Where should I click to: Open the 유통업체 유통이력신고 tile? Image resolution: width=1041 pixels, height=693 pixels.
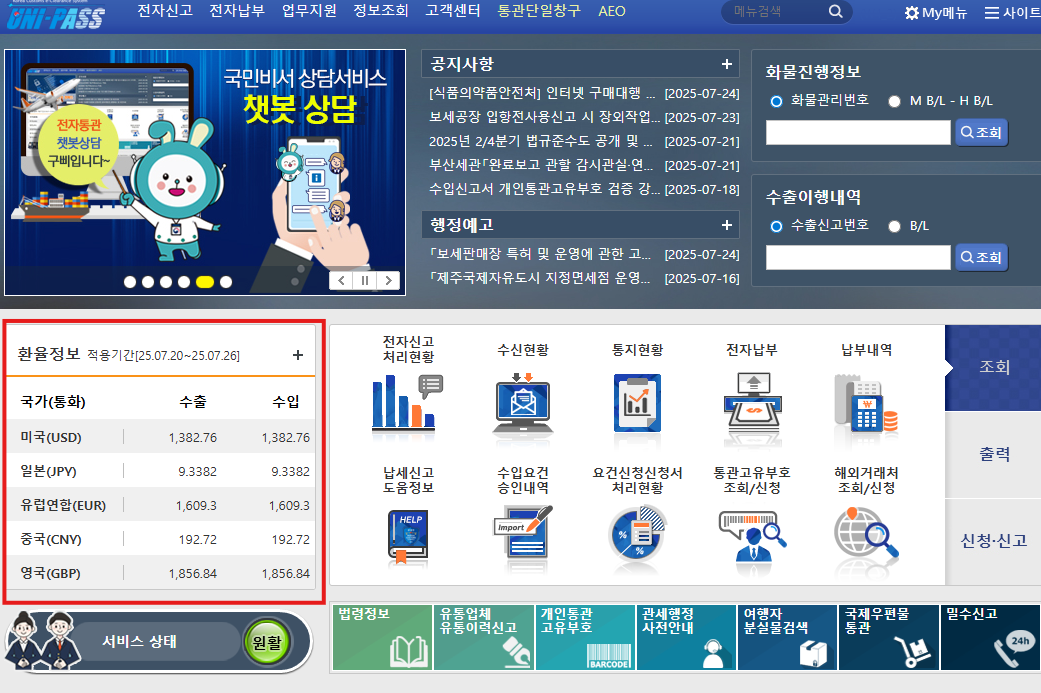[x=484, y=637]
